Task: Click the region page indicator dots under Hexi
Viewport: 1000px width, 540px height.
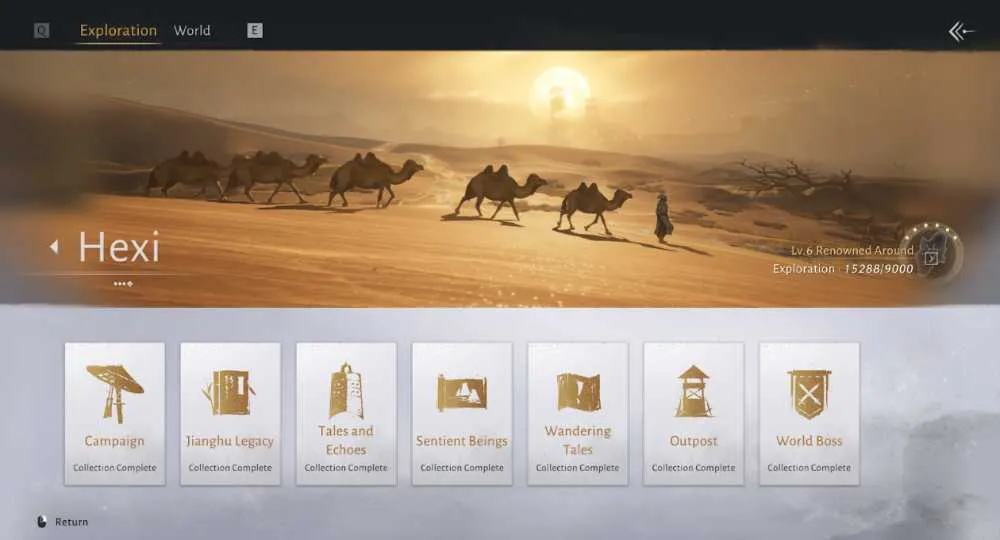Action: 123,284
